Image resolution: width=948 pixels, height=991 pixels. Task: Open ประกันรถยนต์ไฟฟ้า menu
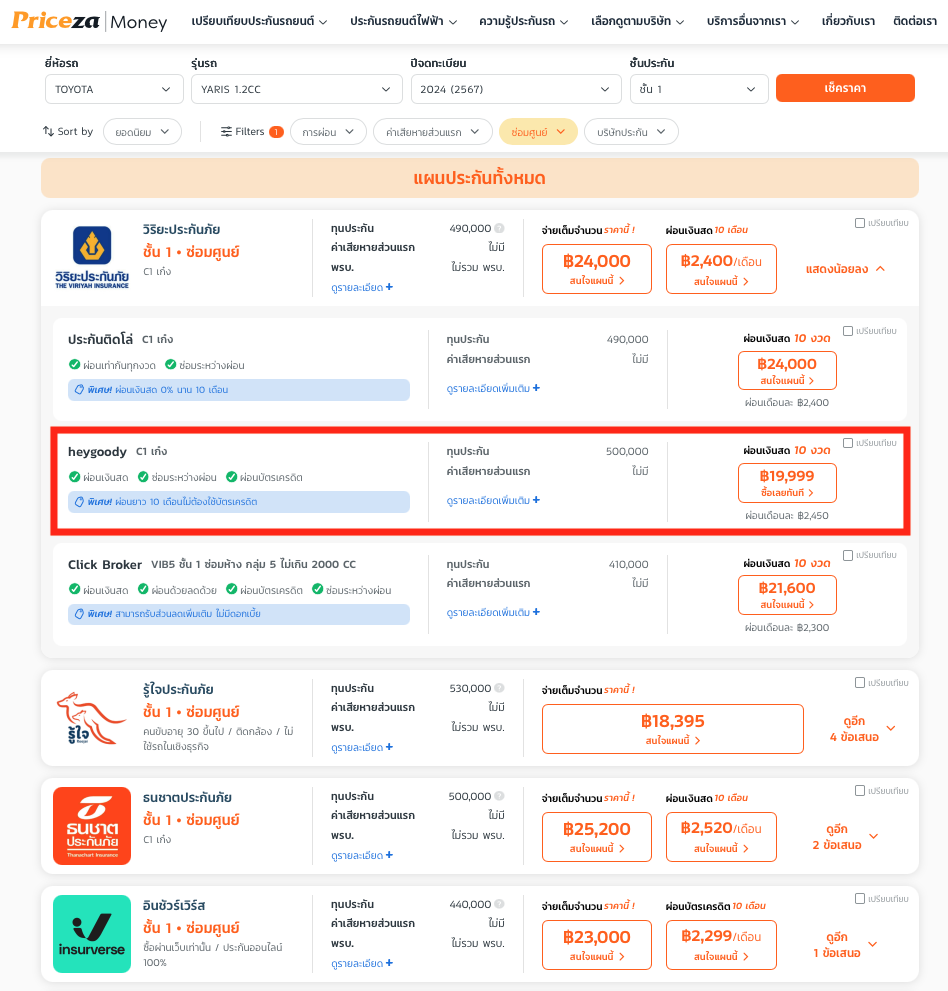click(x=403, y=21)
